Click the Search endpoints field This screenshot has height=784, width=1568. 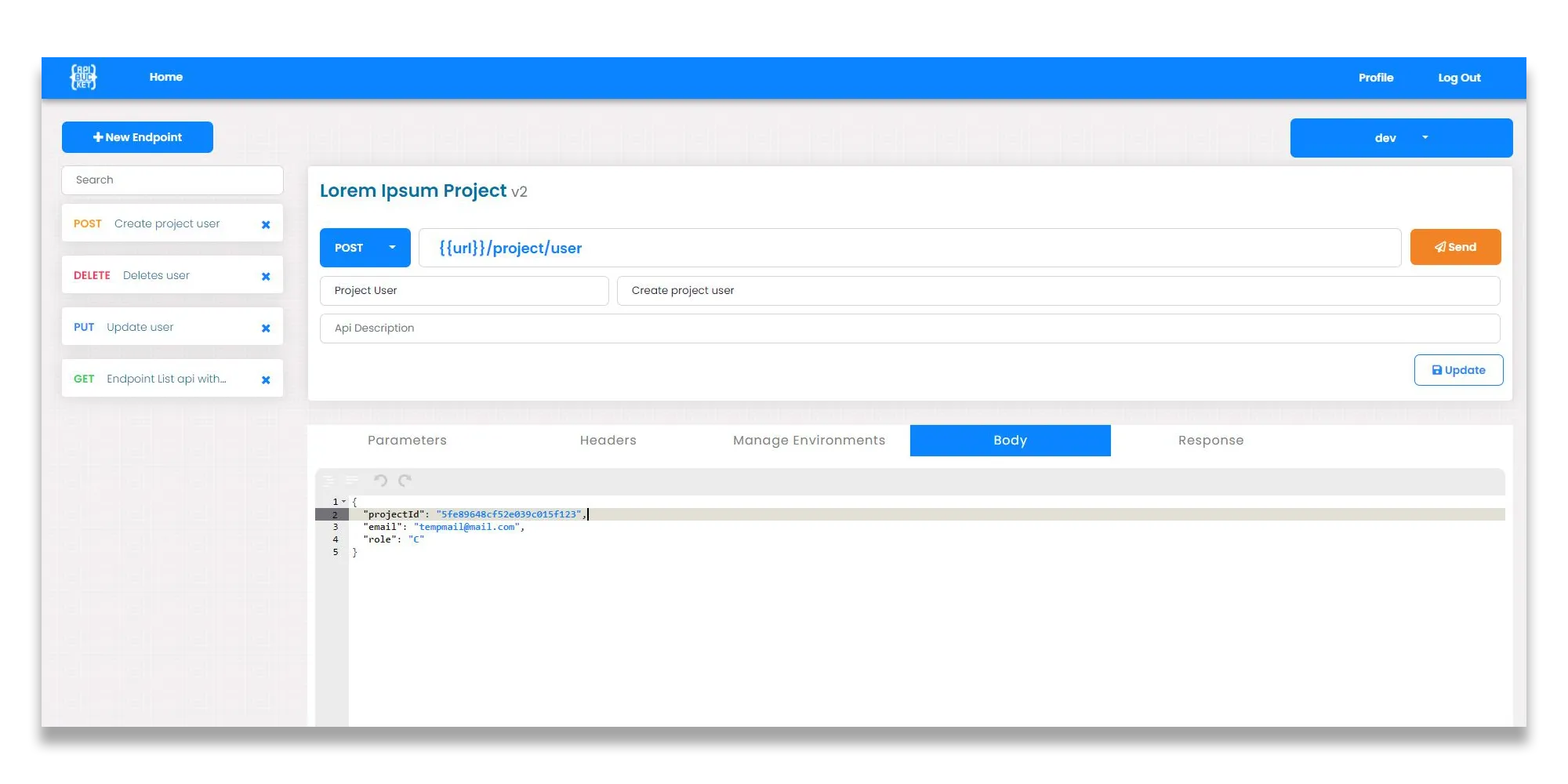point(172,180)
